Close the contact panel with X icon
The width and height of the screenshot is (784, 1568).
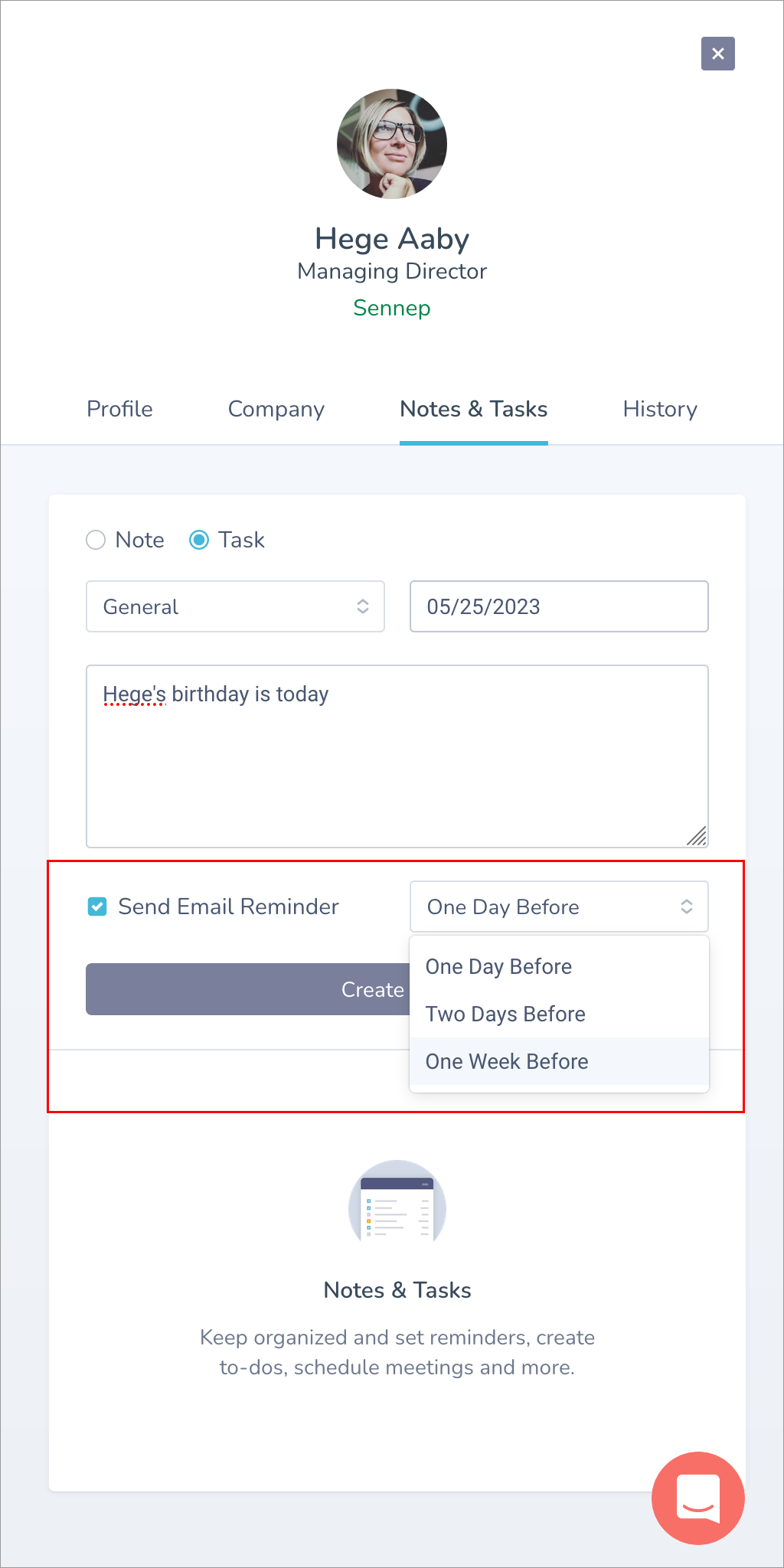pos(717,54)
